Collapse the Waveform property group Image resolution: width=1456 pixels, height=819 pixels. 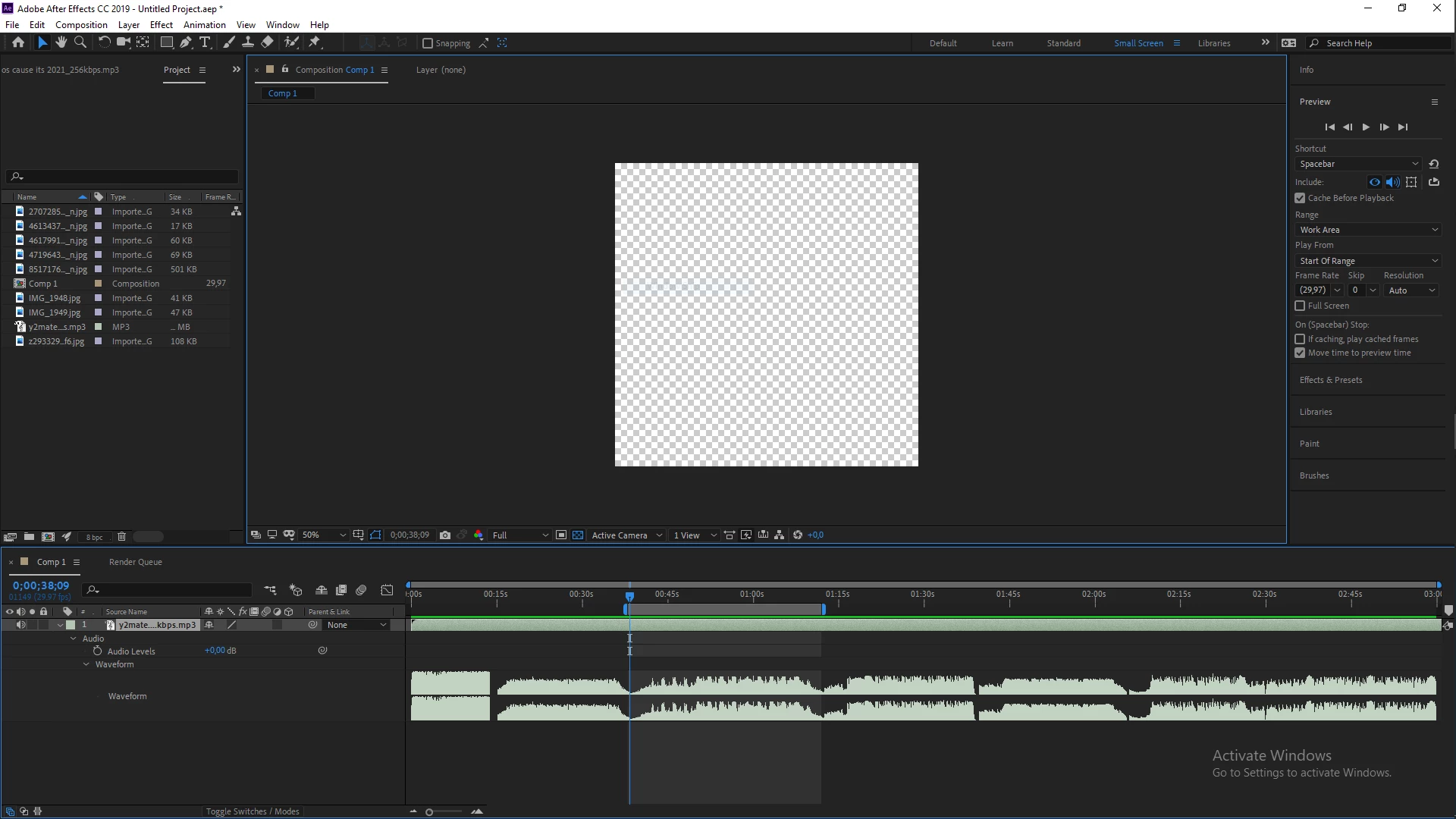click(86, 664)
